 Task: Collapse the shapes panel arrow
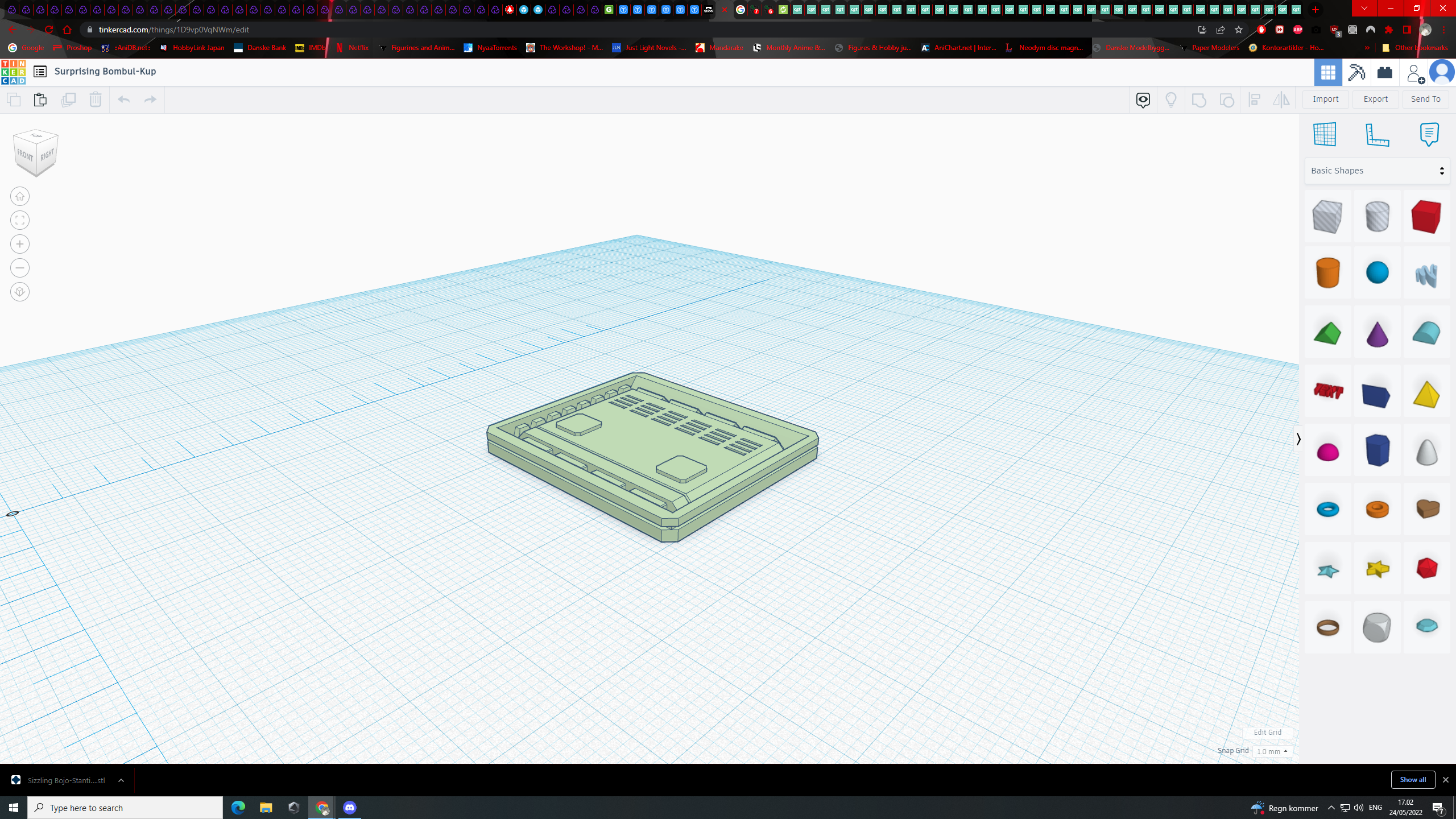point(1298,439)
